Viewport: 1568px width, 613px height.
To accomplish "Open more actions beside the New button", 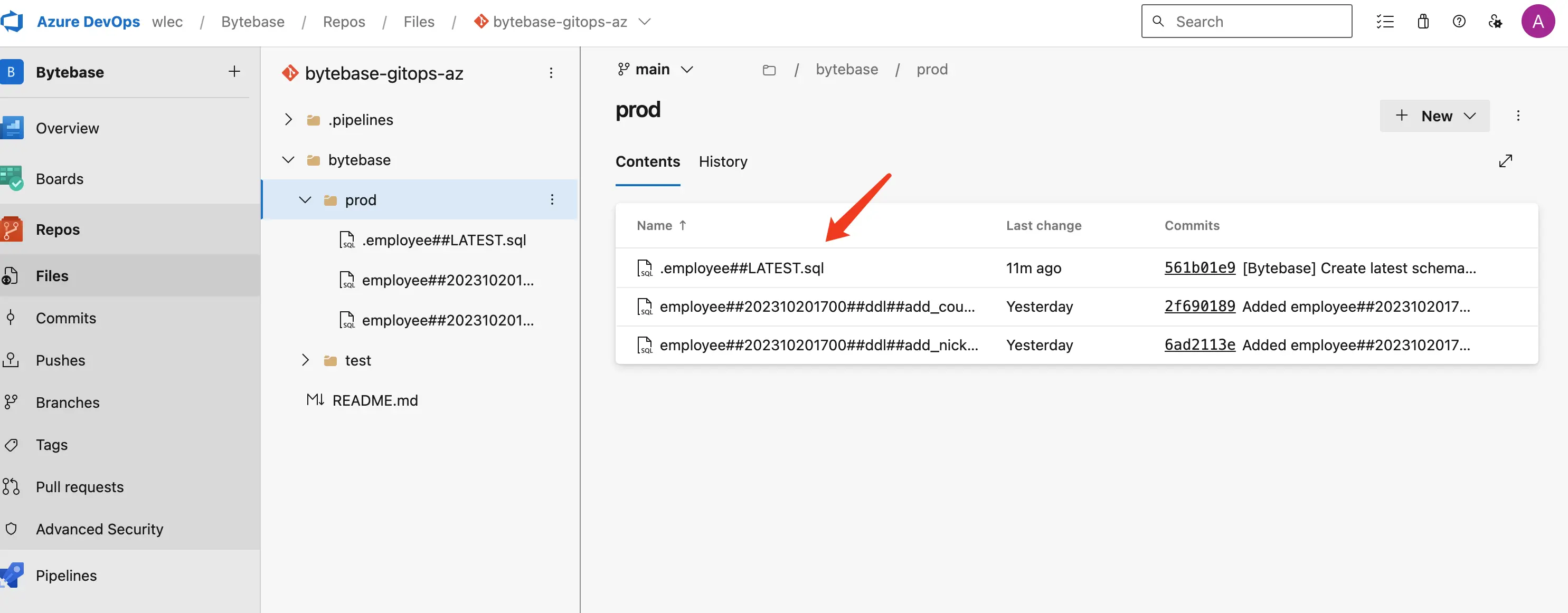I will point(1518,116).
